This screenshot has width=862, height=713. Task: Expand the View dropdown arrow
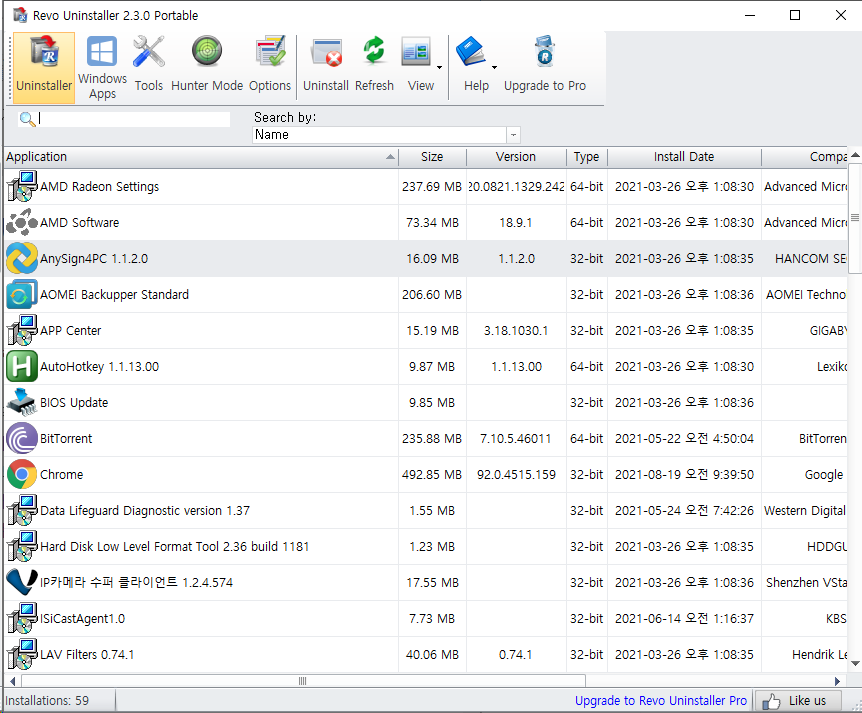pyautogui.click(x=439, y=67)
